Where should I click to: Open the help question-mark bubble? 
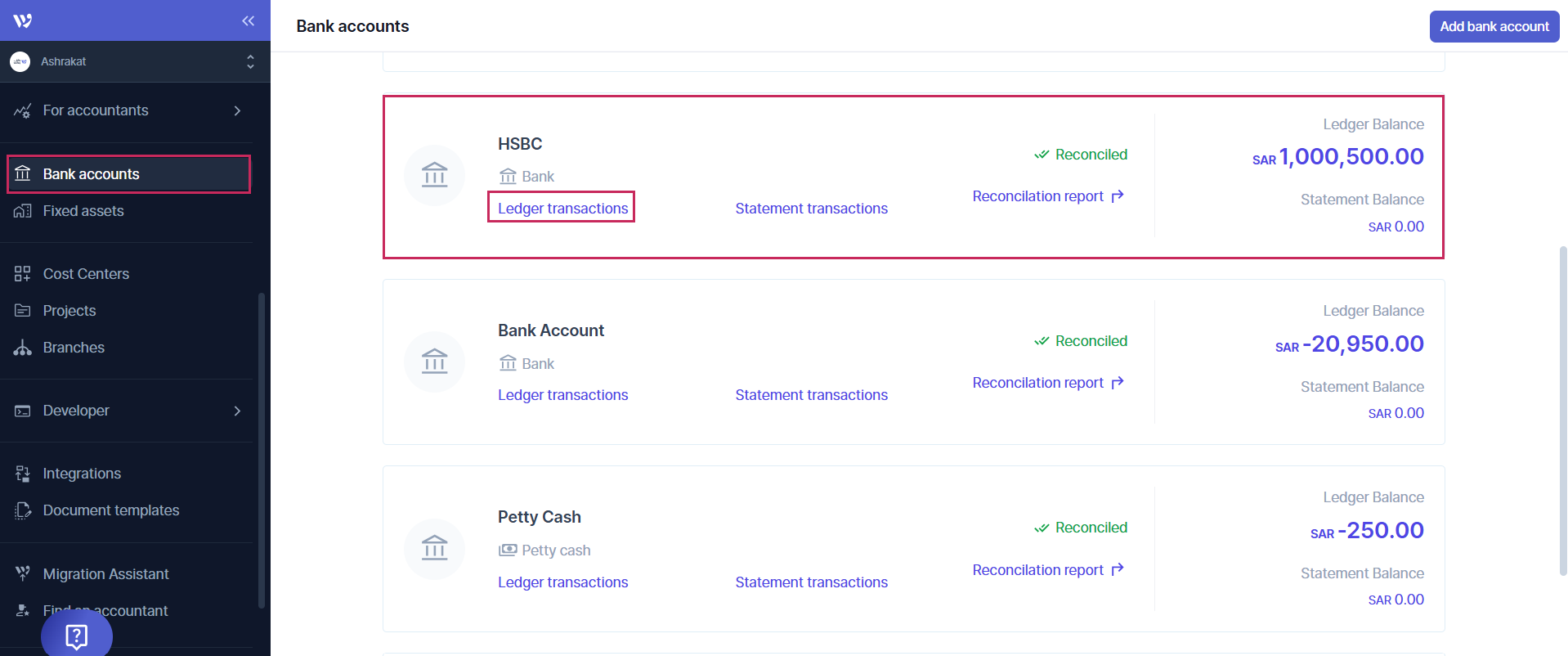pyautogui.click(x=77, y=636)
